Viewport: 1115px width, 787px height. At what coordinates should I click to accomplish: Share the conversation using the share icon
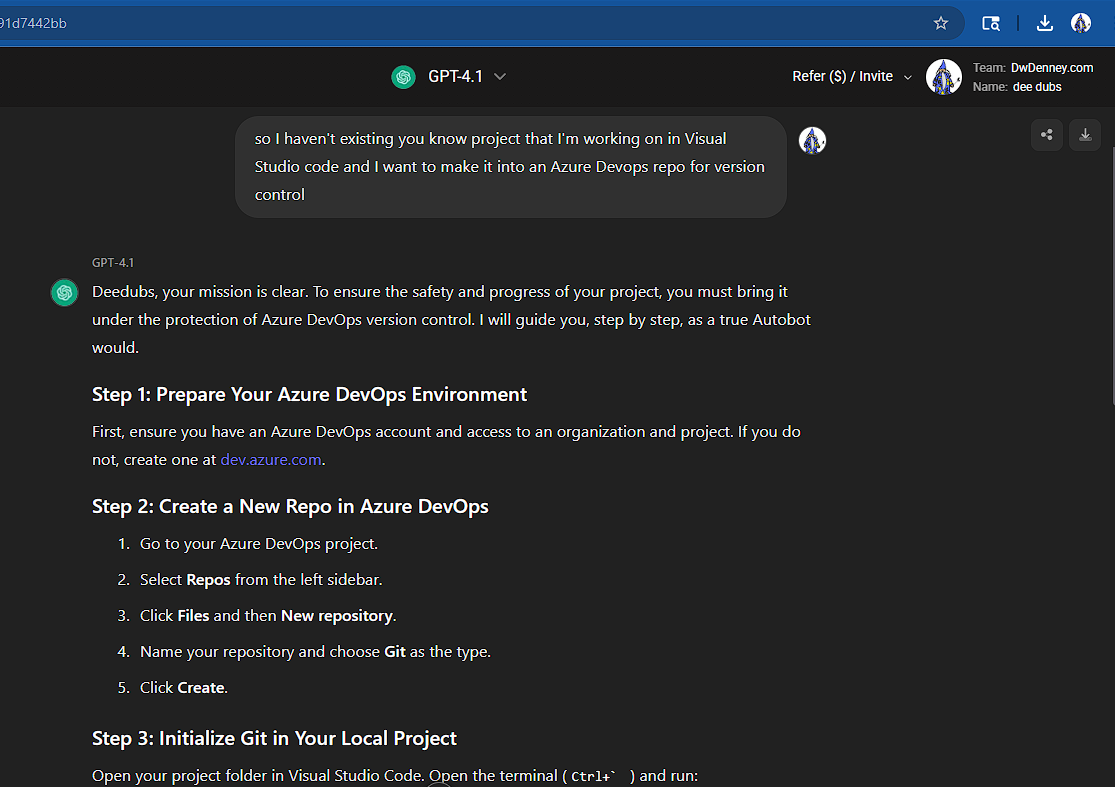point(1047,135)
